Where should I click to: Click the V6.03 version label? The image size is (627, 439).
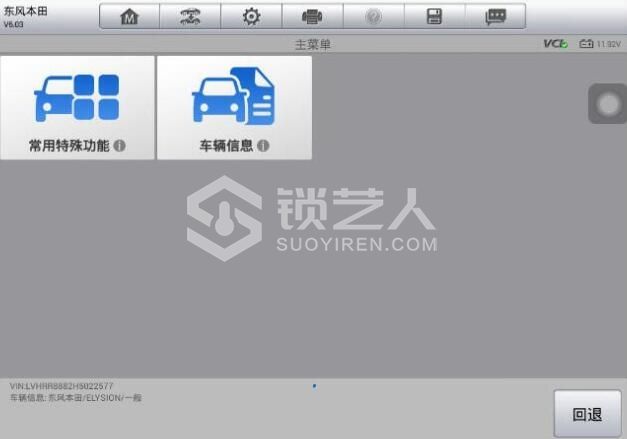pyautogui.click(x=14, y=24)
